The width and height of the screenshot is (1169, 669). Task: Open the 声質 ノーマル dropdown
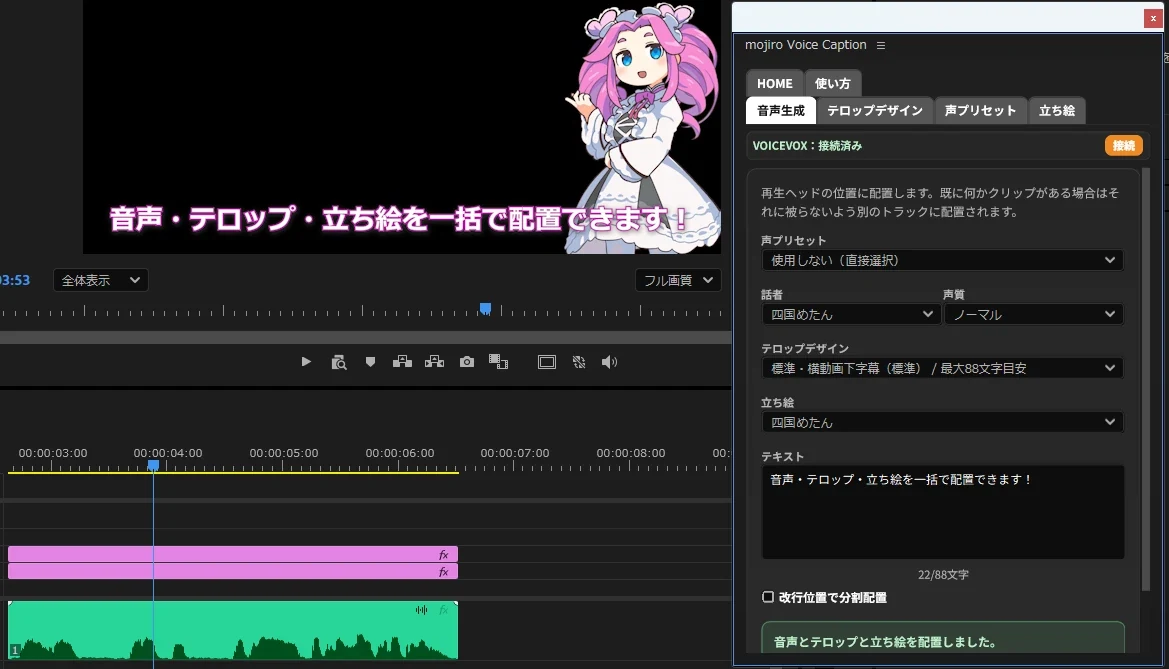coord(1033,314)
